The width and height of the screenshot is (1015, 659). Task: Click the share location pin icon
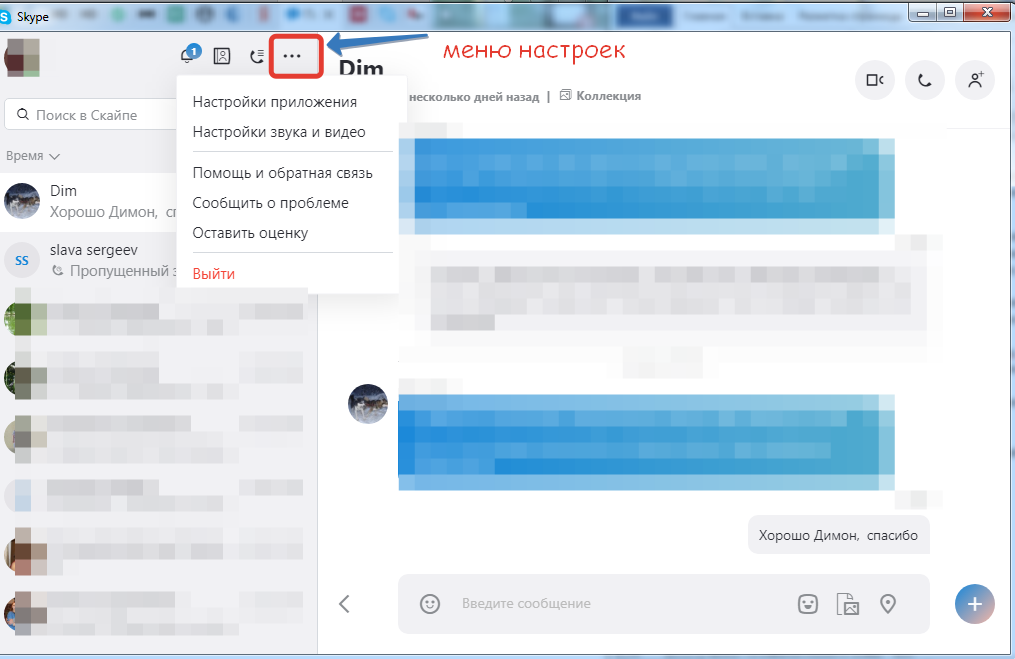click(x=887, y=603)
